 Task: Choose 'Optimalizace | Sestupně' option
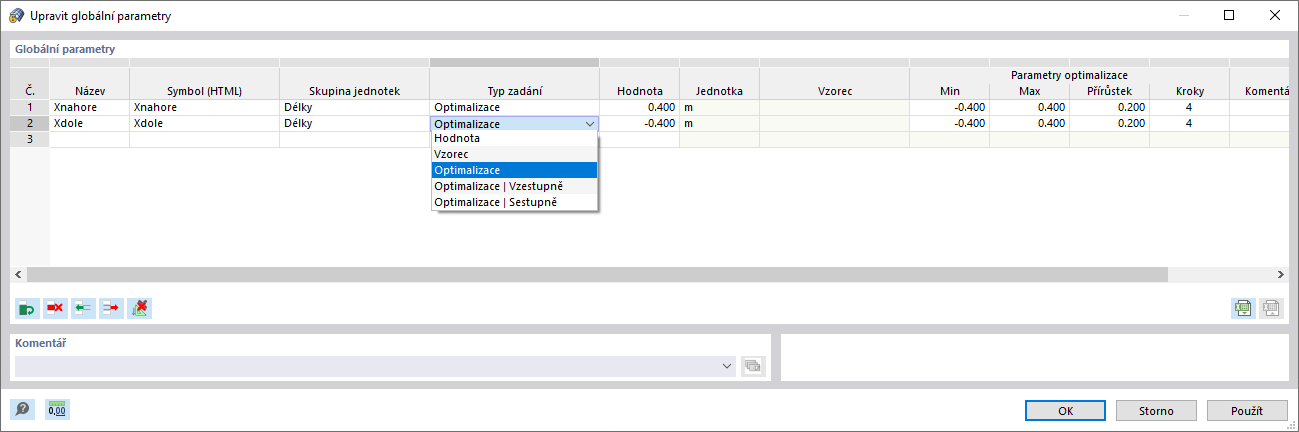point(514,202)
